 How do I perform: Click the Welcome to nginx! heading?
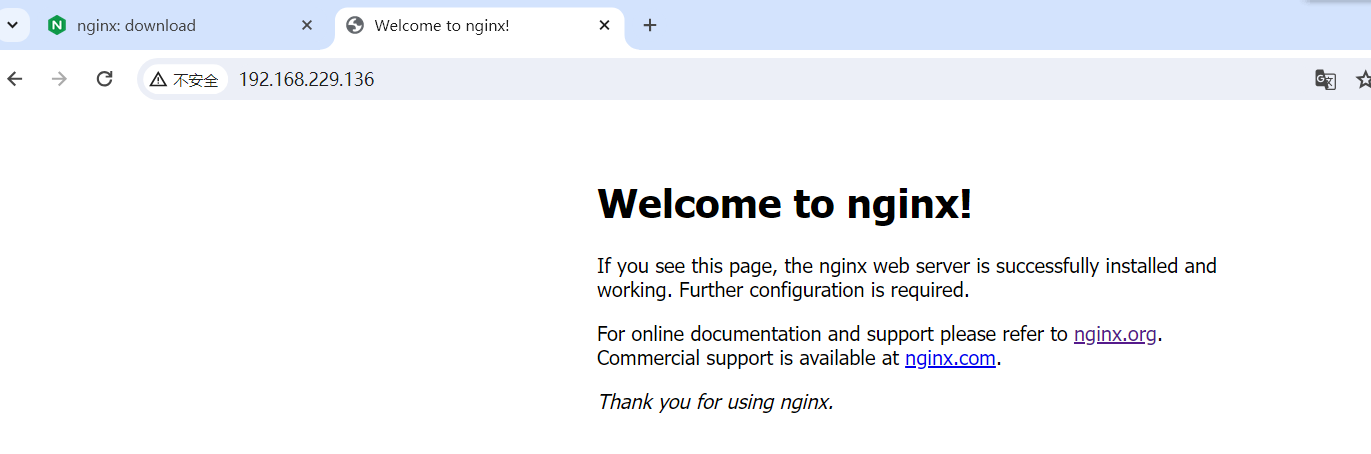coord(784,204)
